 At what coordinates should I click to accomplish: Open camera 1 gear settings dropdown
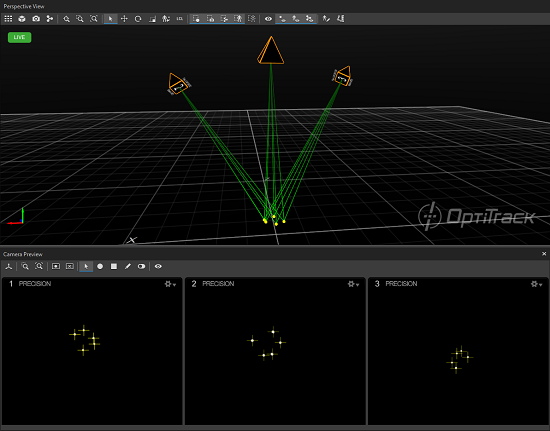170,284
